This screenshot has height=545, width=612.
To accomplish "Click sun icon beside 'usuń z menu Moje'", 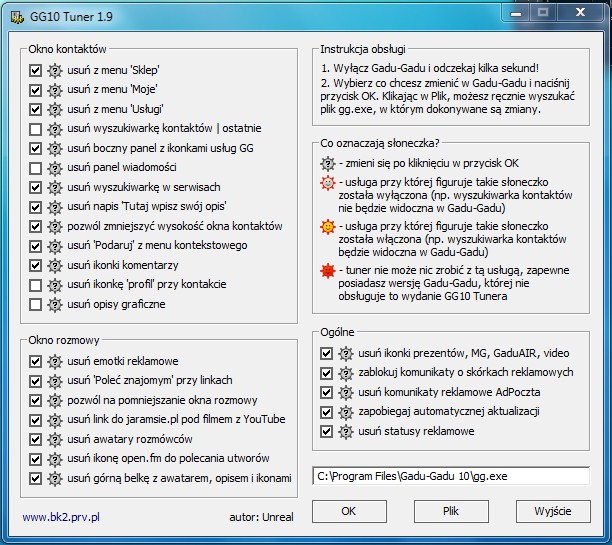I will coord(55,90).
